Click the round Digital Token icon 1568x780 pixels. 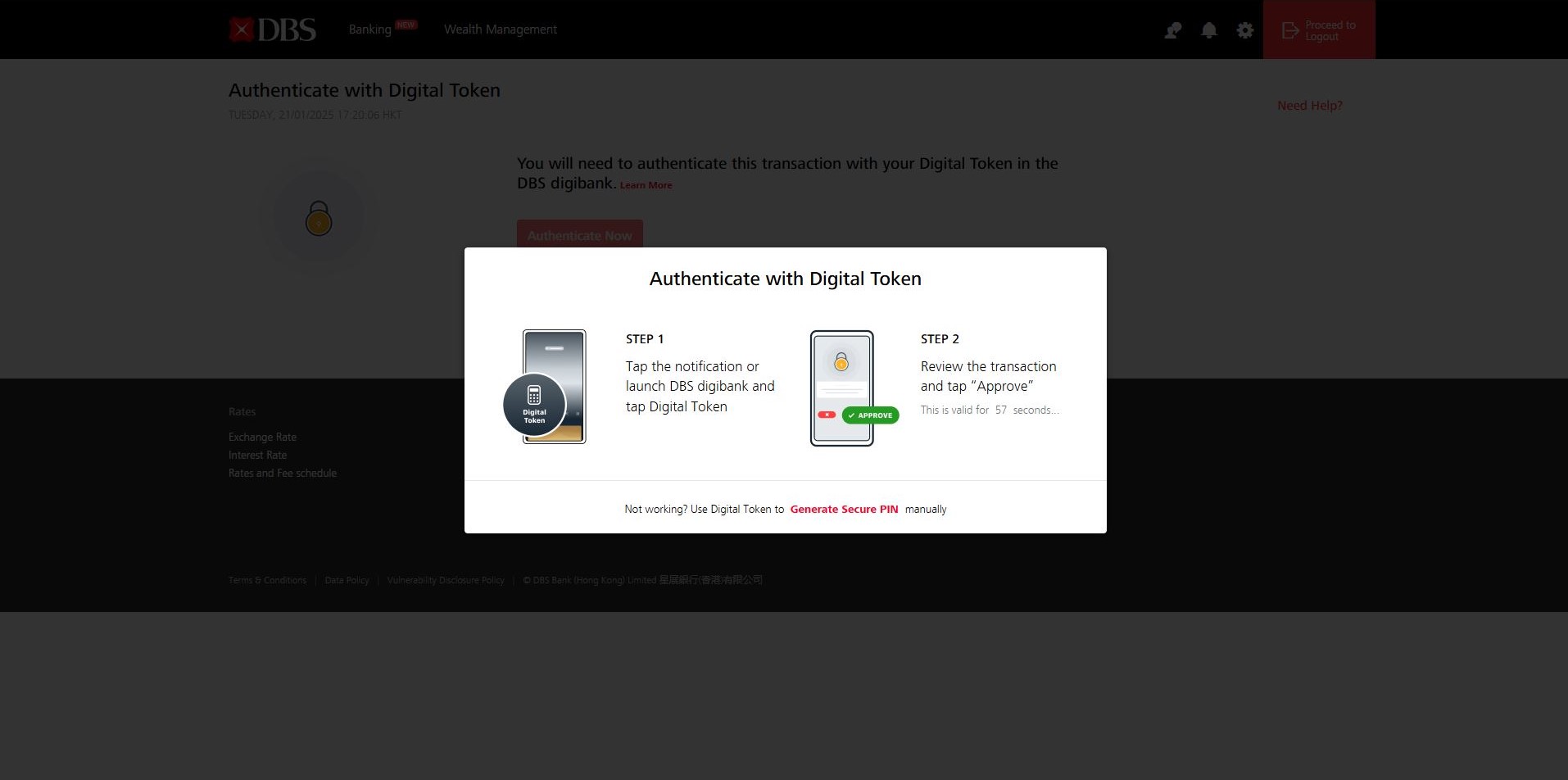tap(534, 405)
